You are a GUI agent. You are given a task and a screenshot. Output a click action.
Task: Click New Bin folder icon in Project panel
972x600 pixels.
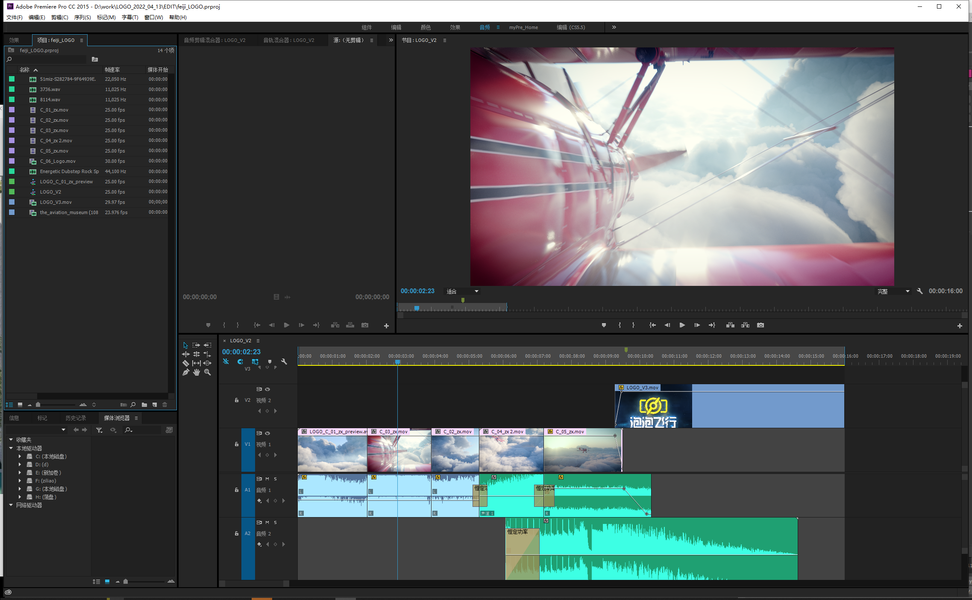pyautogui.click(x=144, y=405)
